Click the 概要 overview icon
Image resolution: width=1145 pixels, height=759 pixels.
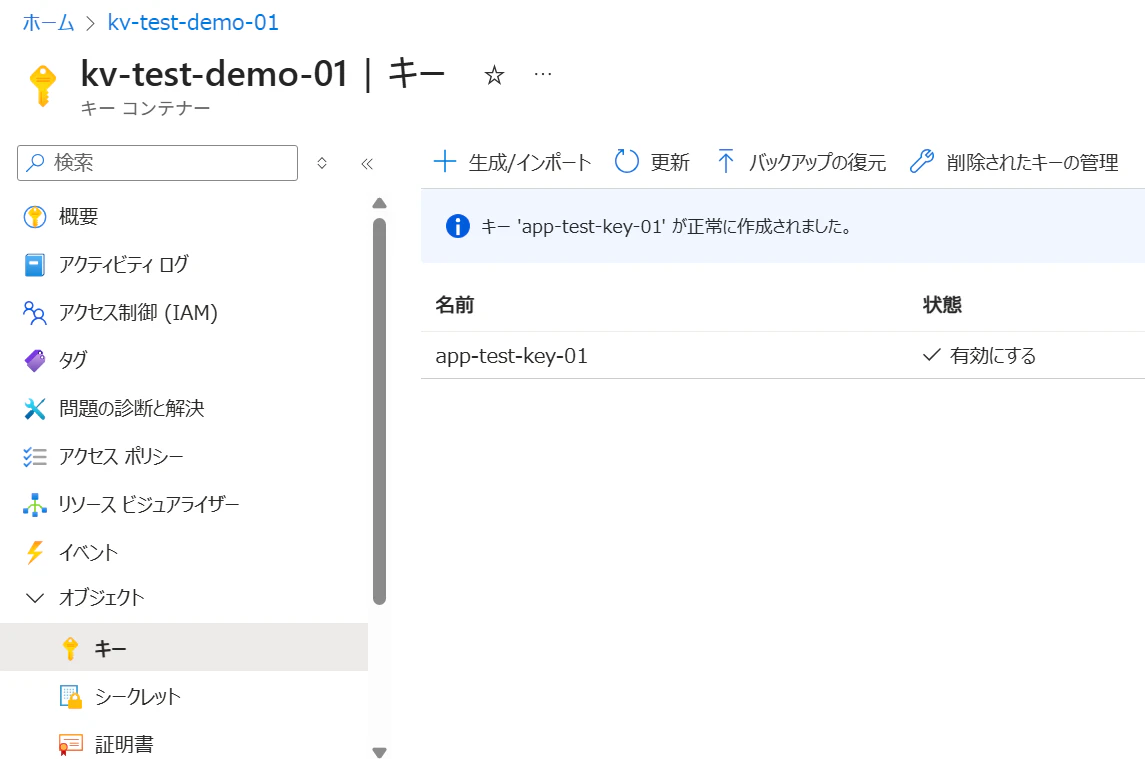[x=34, y=216]
